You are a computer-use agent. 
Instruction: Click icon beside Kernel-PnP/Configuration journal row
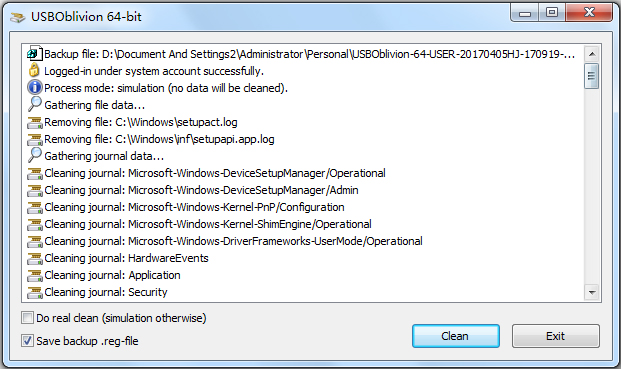[x=34, y=207]
